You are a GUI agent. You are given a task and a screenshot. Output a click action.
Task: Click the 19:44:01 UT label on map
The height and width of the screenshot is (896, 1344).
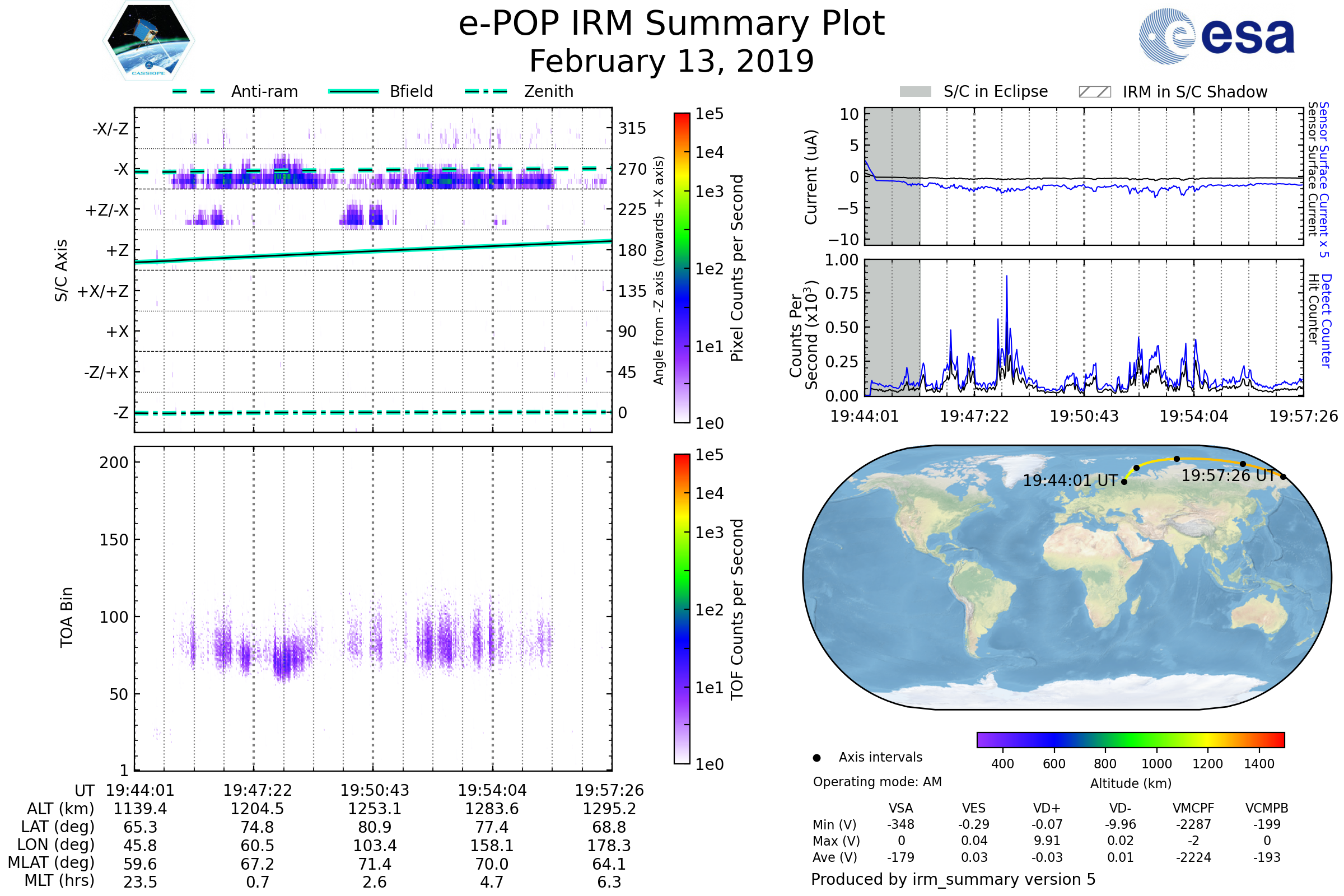[x=1070, y=480]
